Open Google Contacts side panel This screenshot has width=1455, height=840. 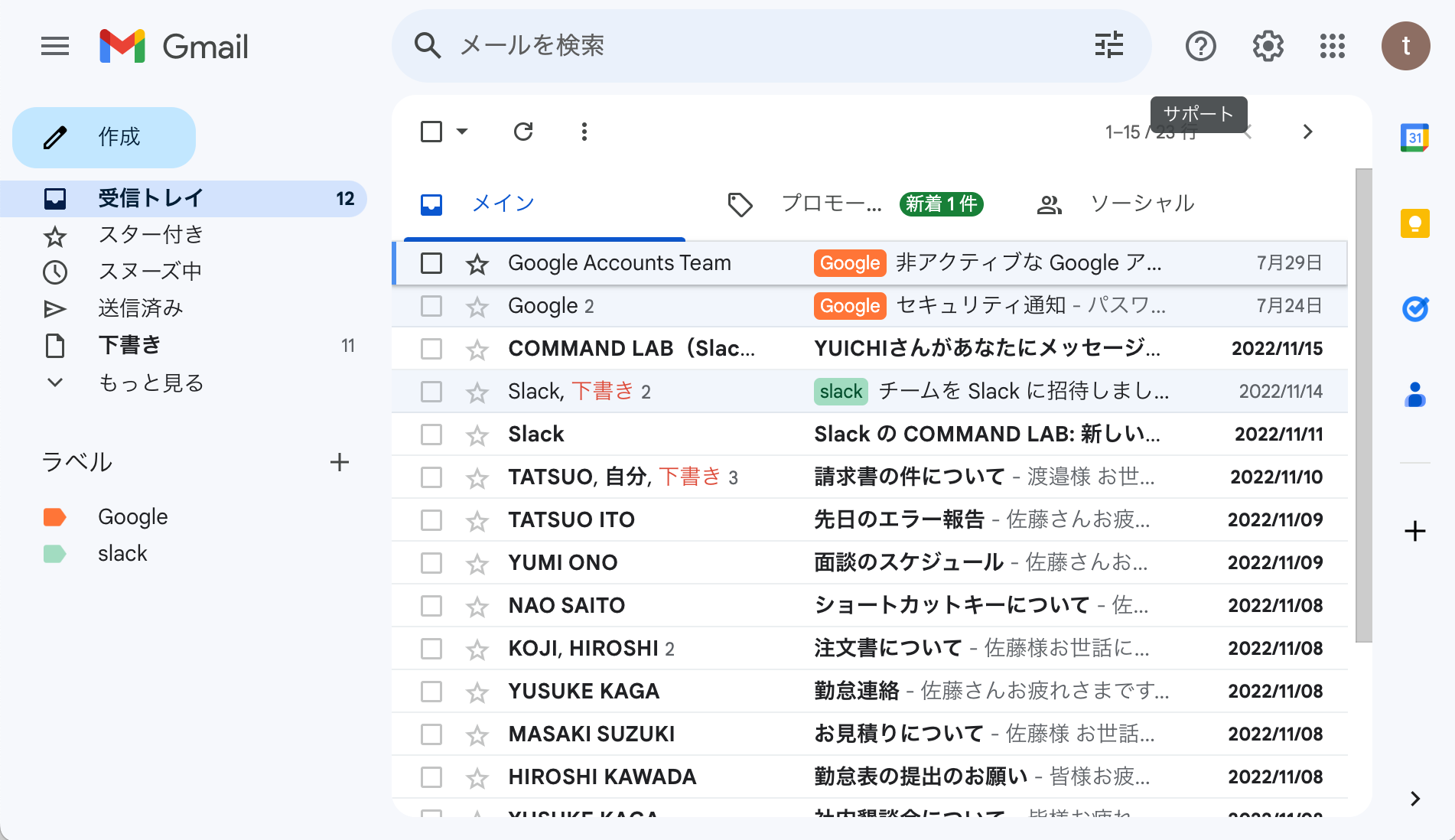[x=1415, y=395]
